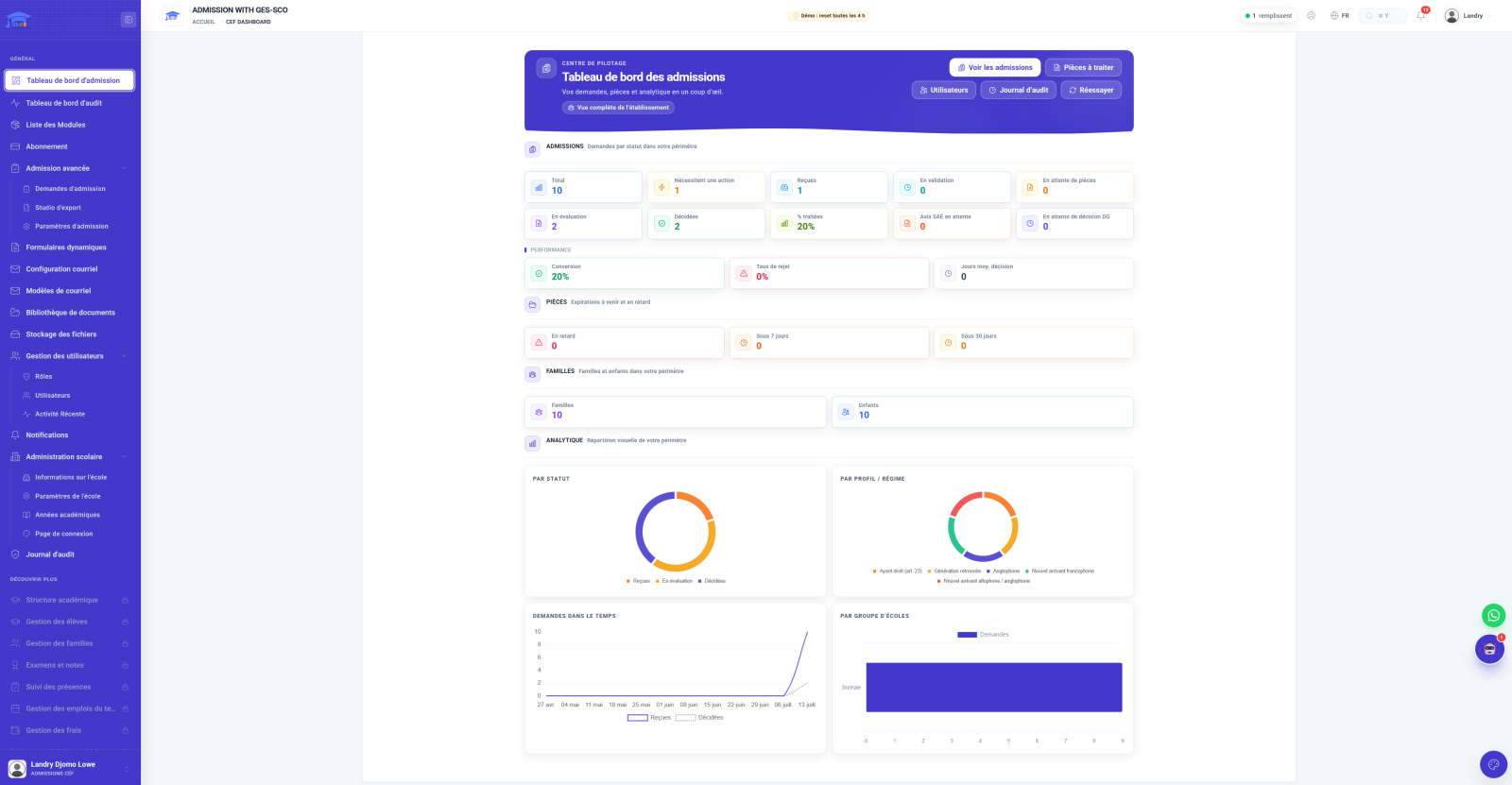This screenshot has height=785, width=1512.
Task: Open the Landry user dropdown in top bar
Action: coord(1469,15)
